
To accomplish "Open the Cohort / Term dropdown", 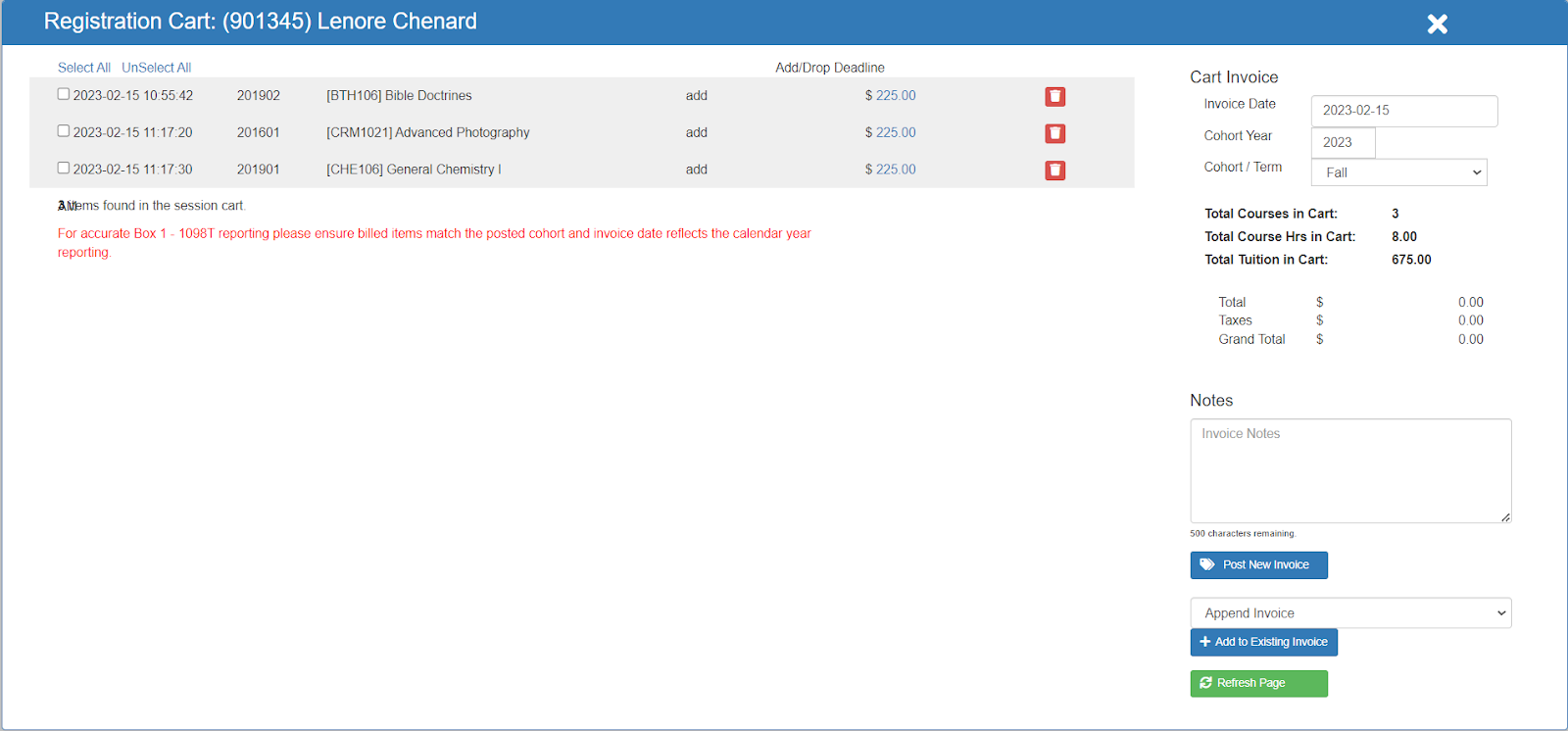I will click(x=1398, y=172).
